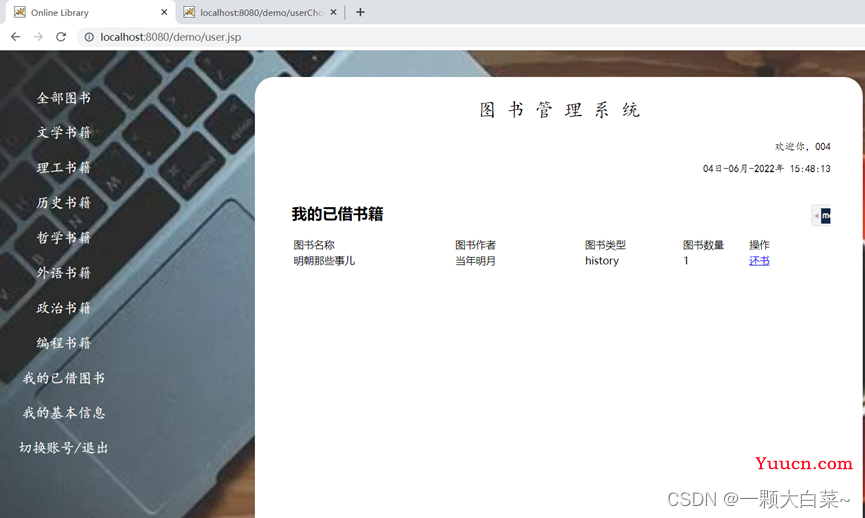The image size is (865, 518).
Task: Click the 图书数量 column header
Action: [x=703, y=245]
